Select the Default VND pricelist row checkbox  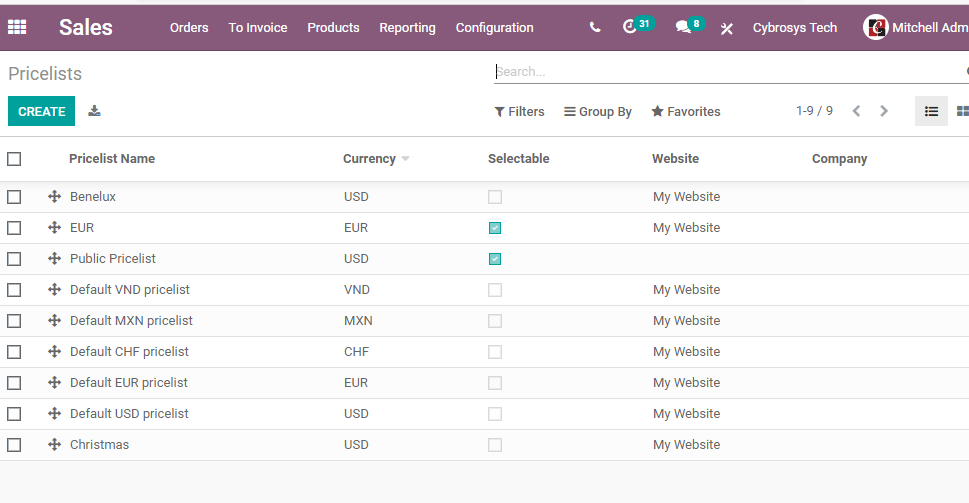(14, 289)
